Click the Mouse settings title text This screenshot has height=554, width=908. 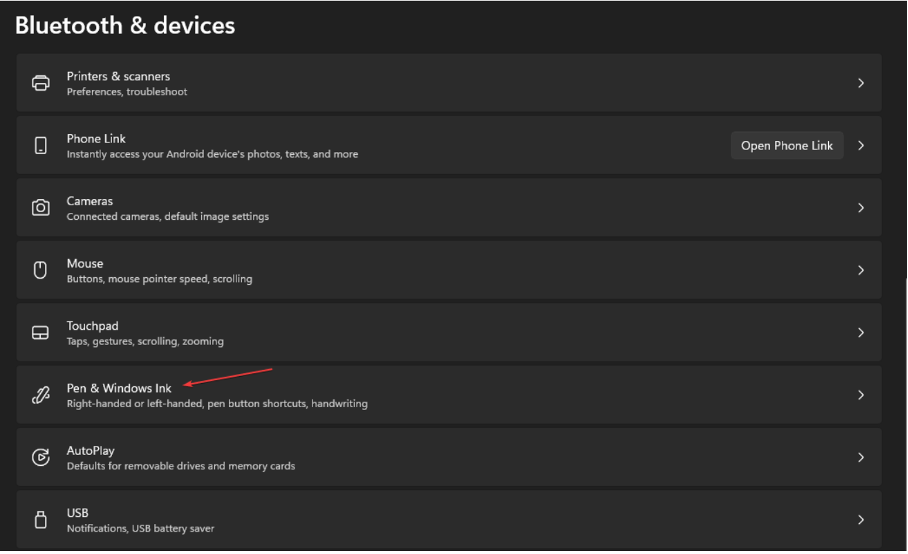(x=85, y=263)
